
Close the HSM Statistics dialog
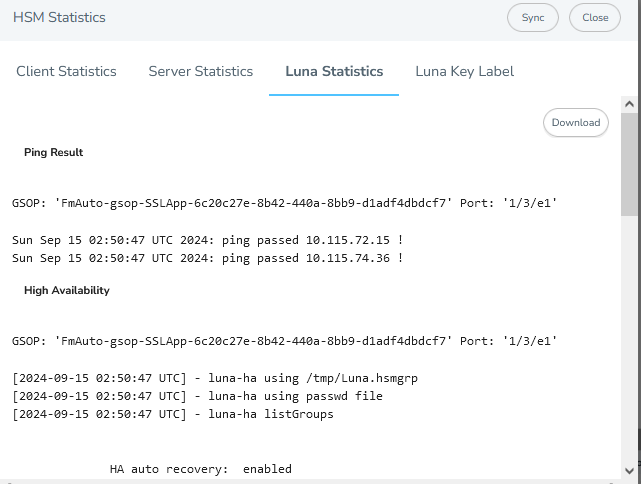click(595, 18)
